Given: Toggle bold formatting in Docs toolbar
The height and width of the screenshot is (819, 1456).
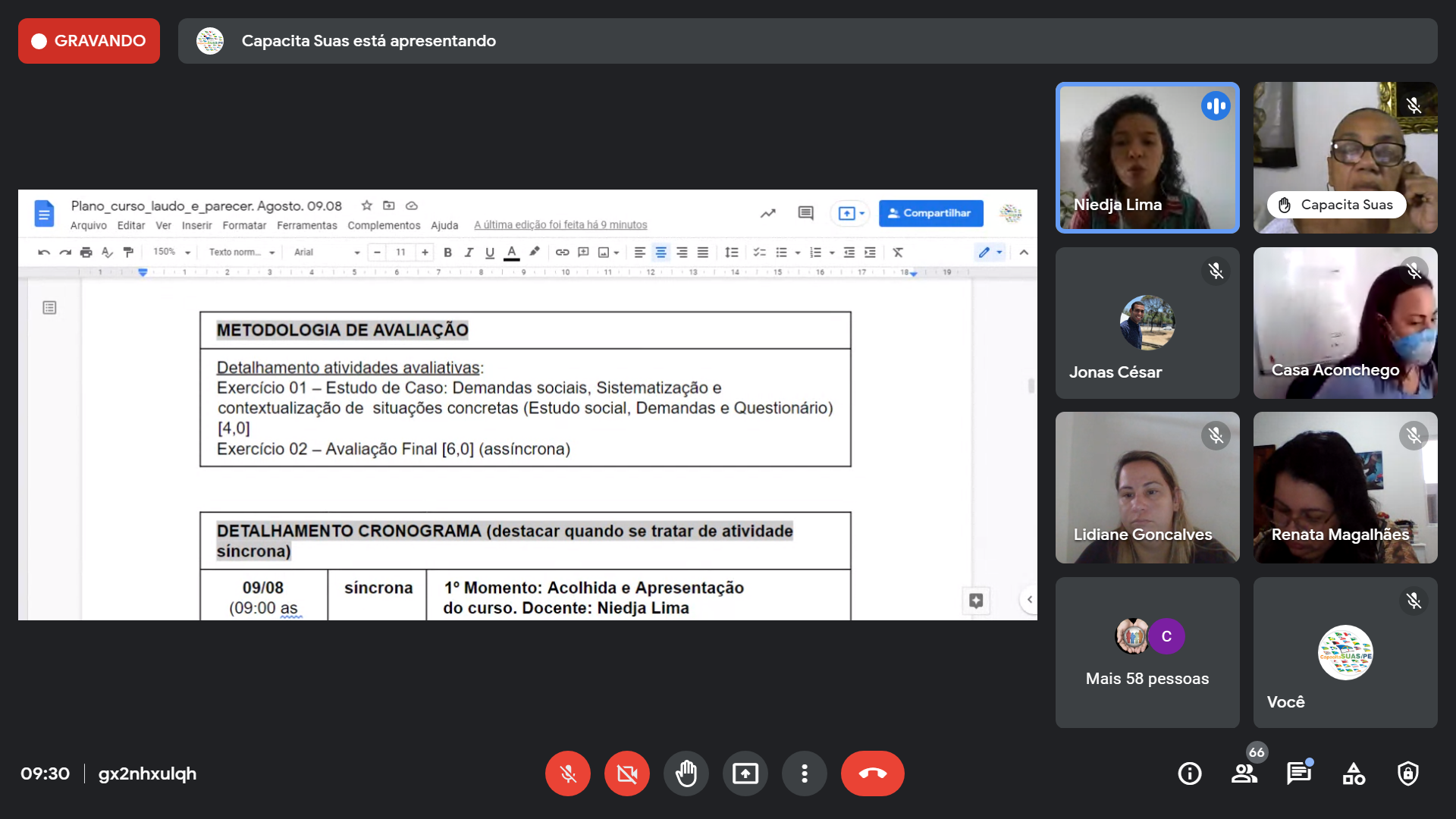Looking at the screenshot, I should (x=447, y=253).
